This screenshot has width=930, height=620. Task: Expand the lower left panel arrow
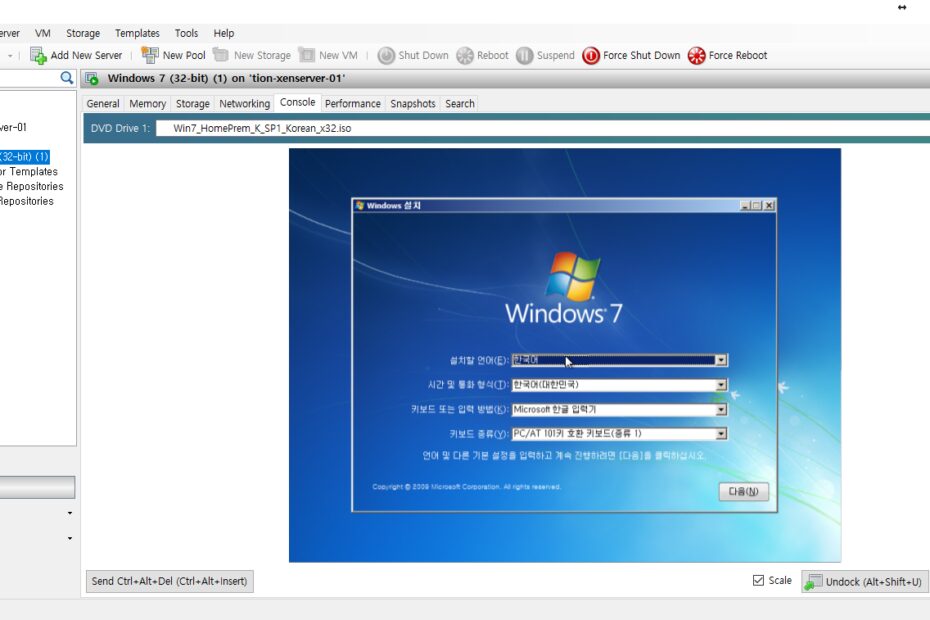[x=70, y=539]
